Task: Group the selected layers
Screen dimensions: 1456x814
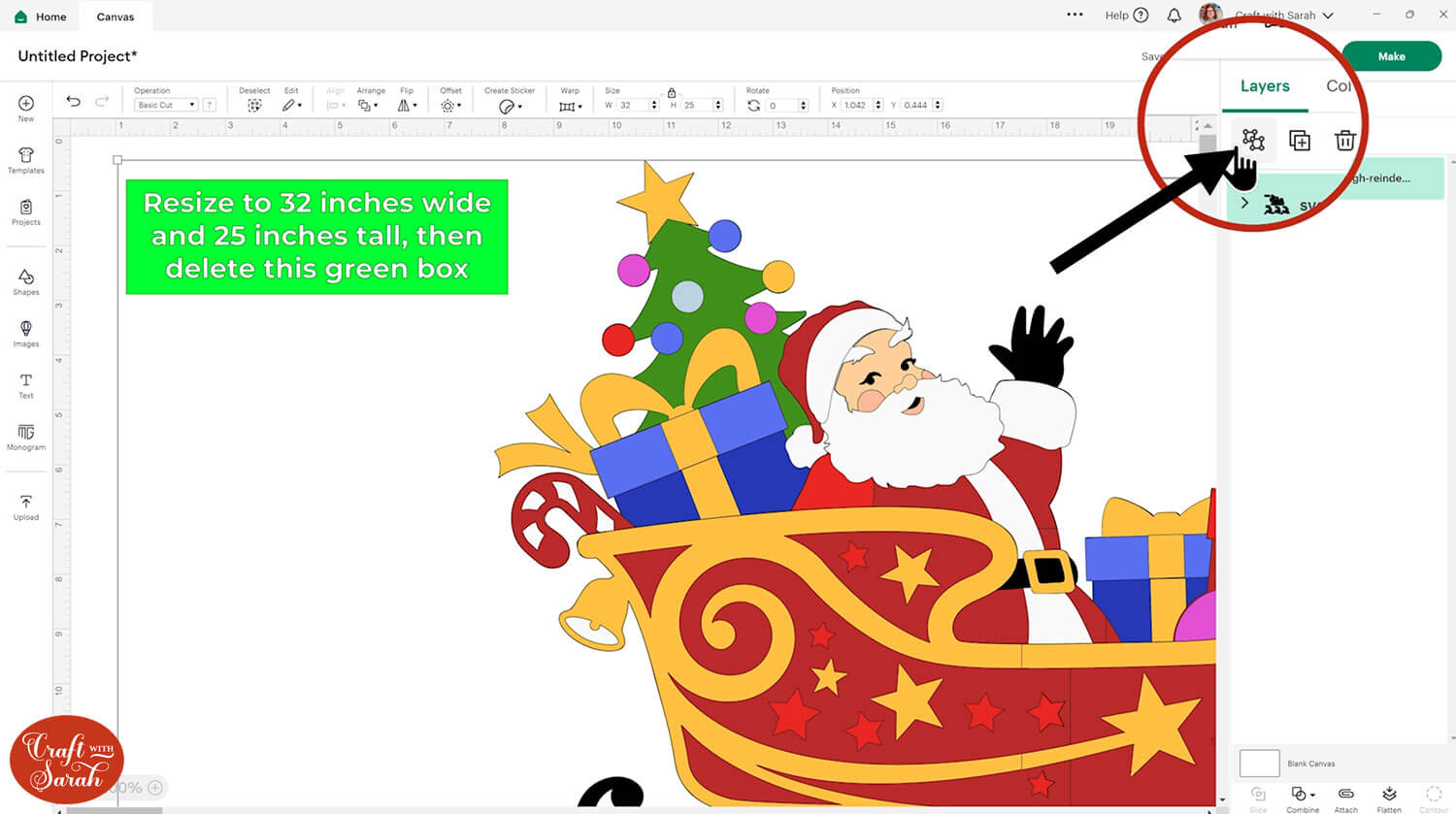Action: tap(1253, 140)
